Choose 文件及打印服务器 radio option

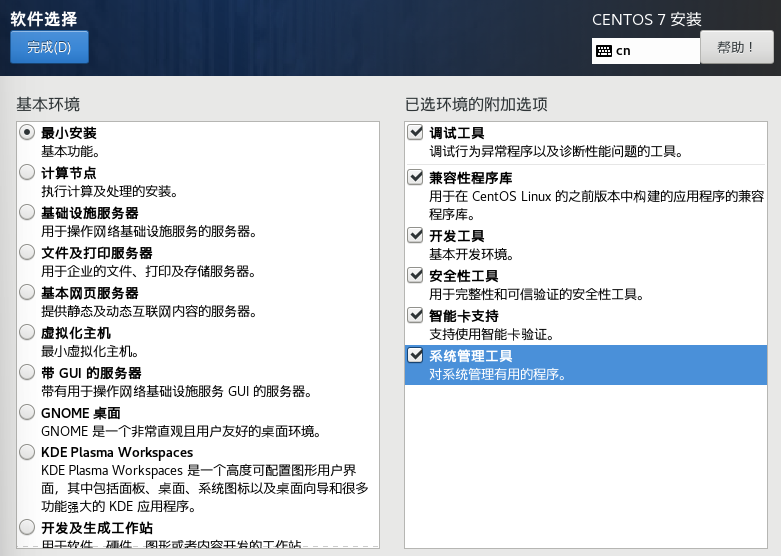(27, 252)
